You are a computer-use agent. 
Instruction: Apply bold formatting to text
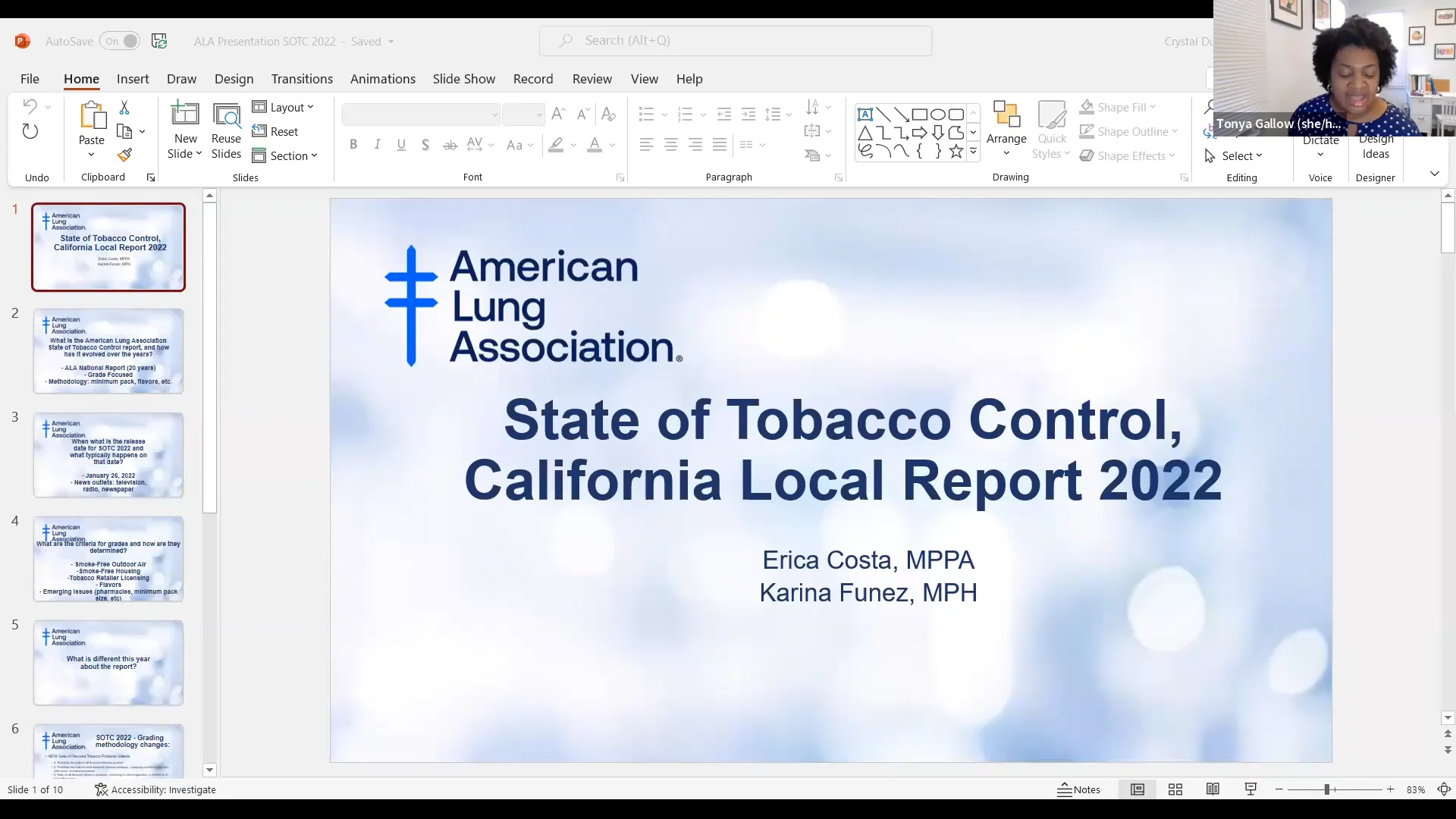click(353, 144)
